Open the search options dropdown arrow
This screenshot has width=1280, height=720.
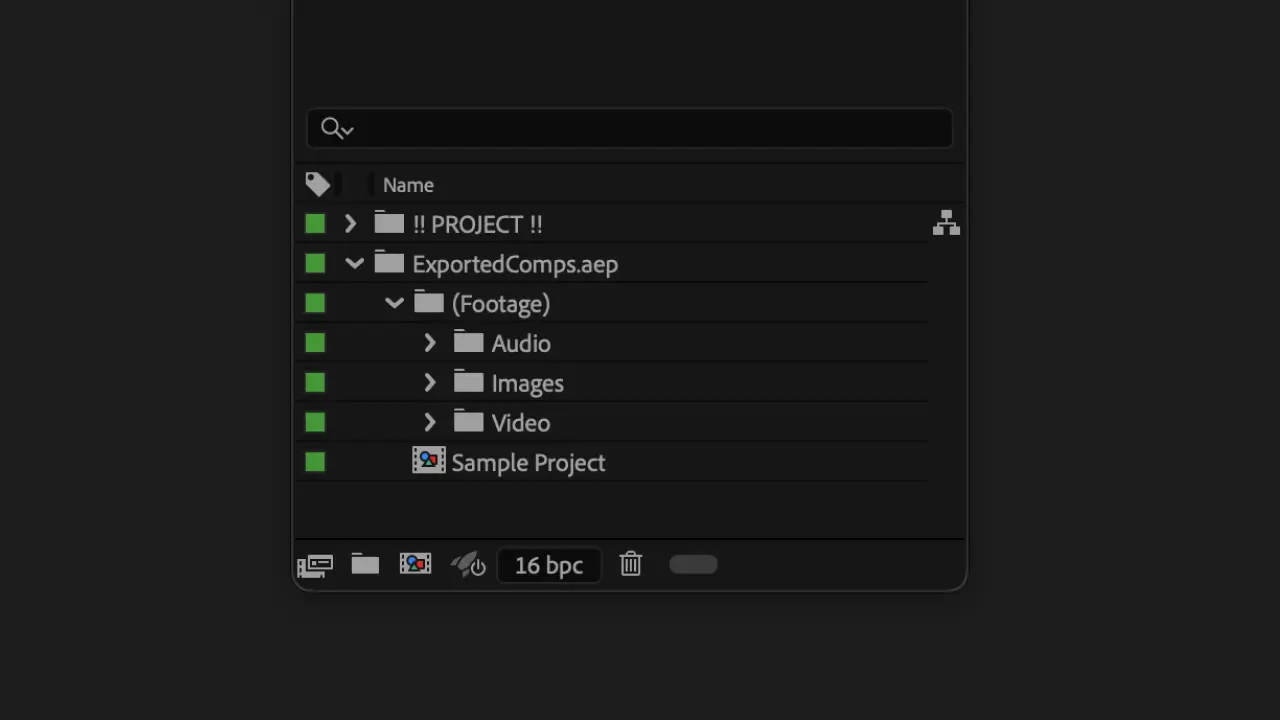coord(347,129)
